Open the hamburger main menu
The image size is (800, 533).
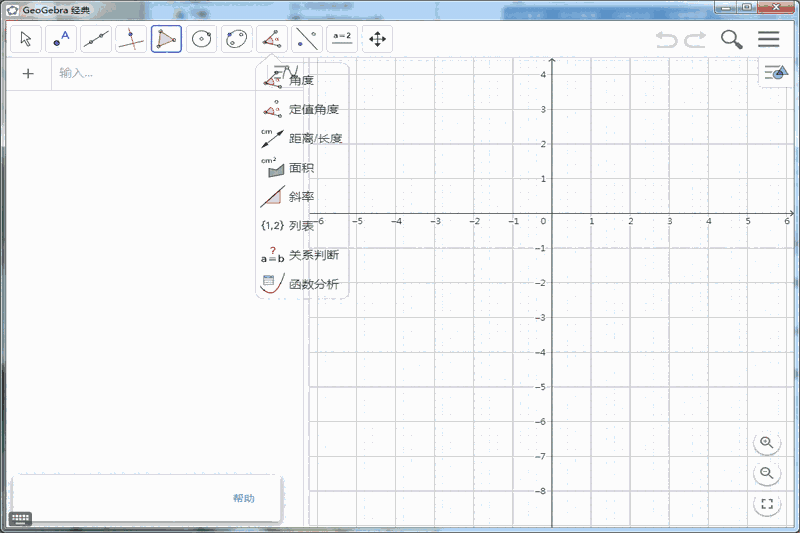click(x=768, y=39)
